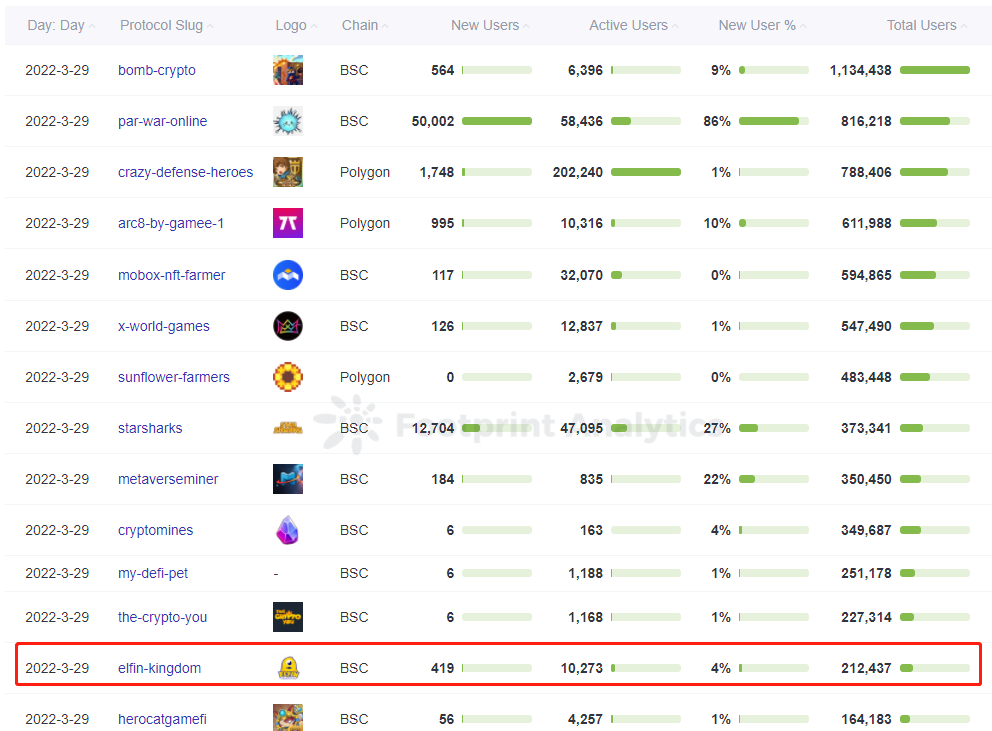992x731 pixels.
Task: Open the cryptomines link
Action: click(156, 530)
